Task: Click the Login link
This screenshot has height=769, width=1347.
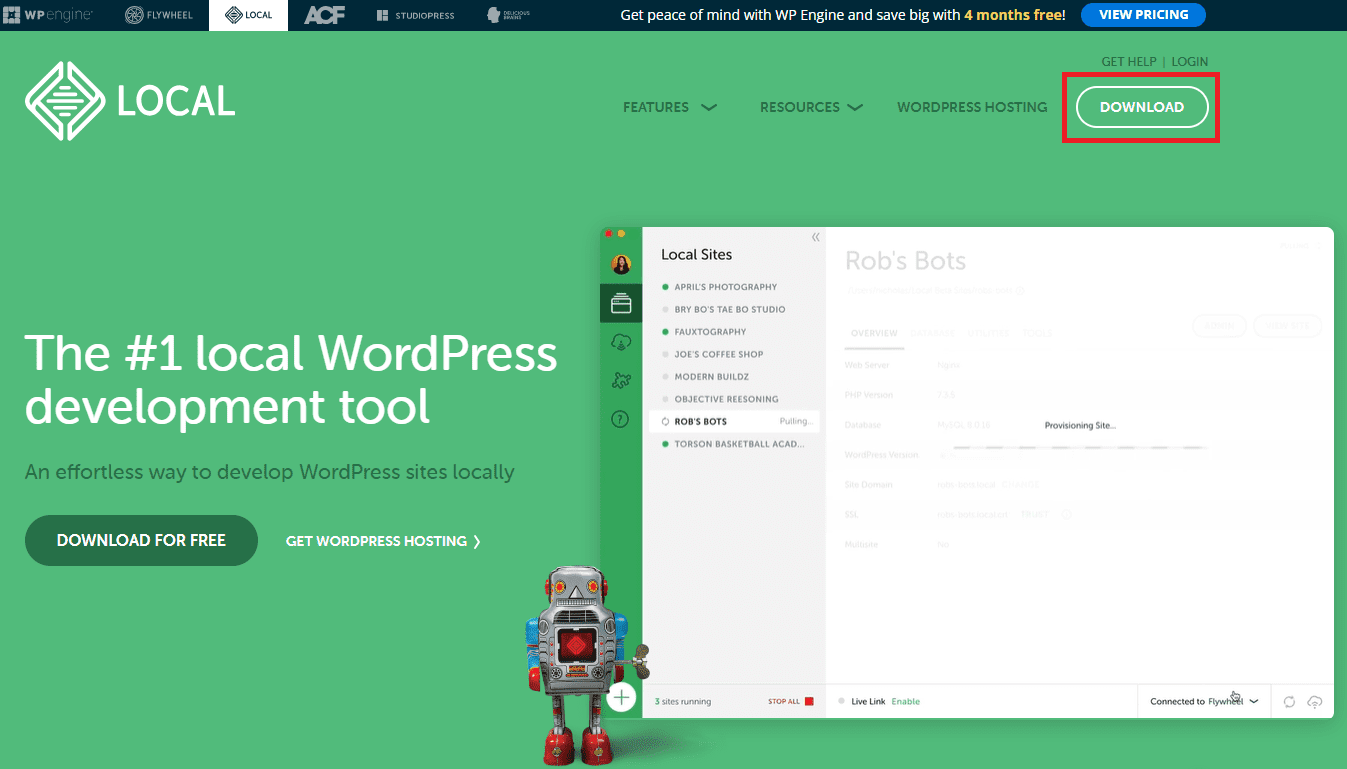Action: coord(1190,62)
